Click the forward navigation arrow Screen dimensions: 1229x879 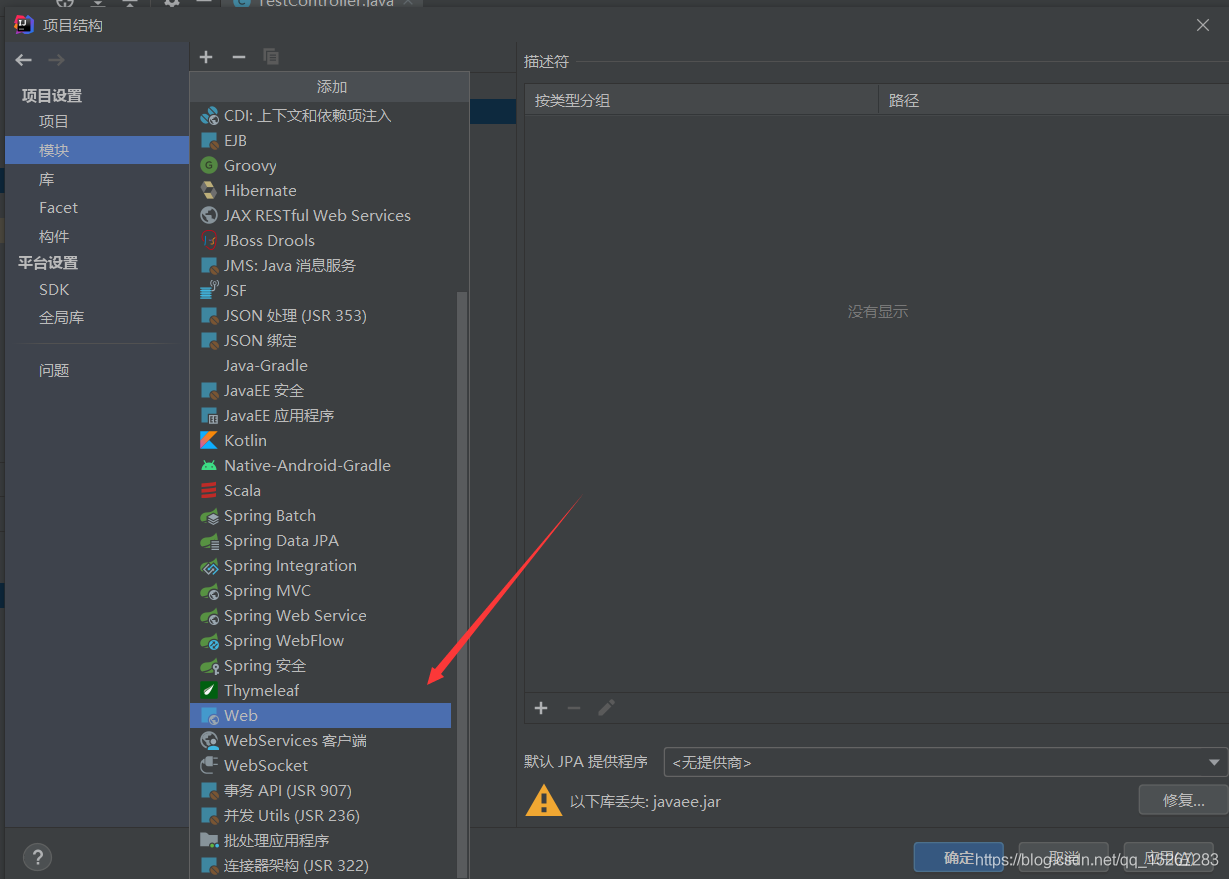tap(57, 60)
